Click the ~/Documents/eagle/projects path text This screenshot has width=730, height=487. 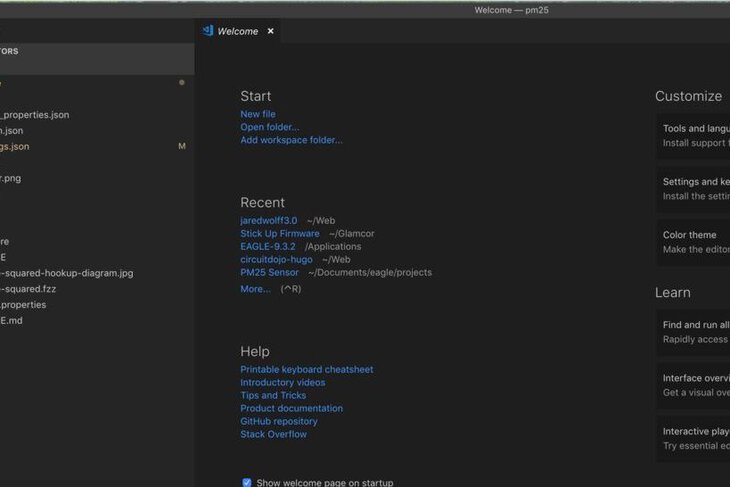[370, 272]
